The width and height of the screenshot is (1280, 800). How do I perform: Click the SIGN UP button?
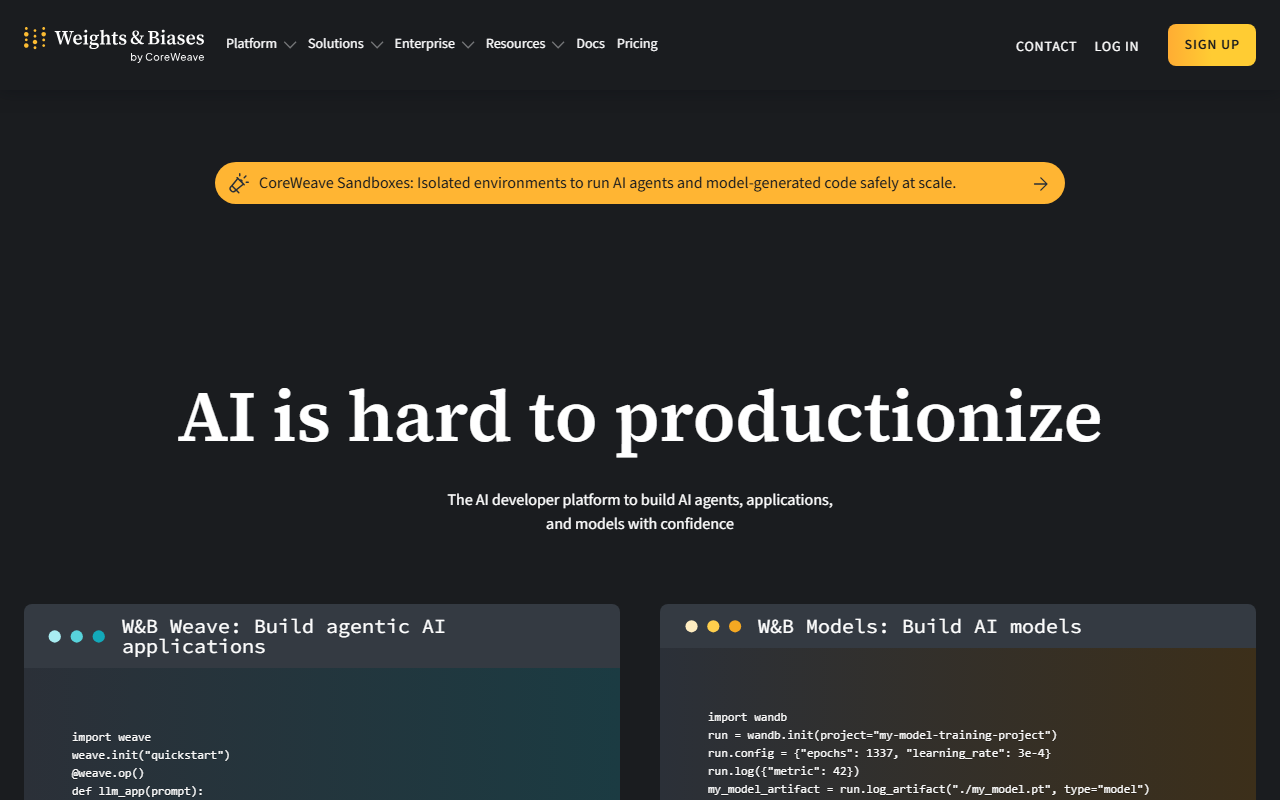pyautogui.click(x=1212, y=45)
